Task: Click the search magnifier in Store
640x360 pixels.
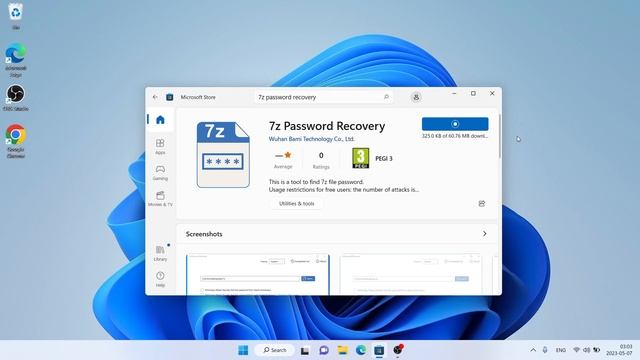Action: point(386,97)
